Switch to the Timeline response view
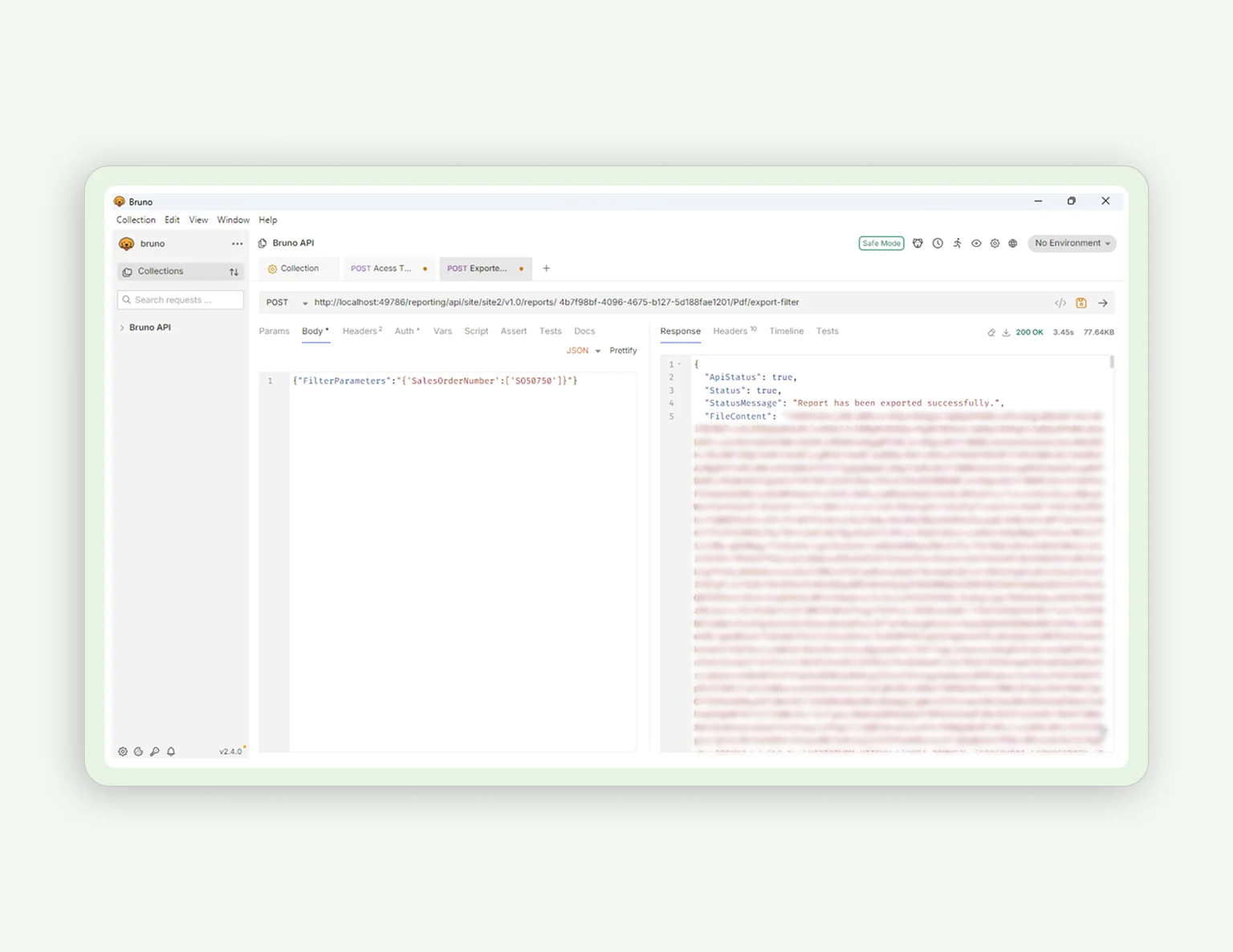Image resolution: width=1233 pixels, height=952 pixels. tap(786, 331)
